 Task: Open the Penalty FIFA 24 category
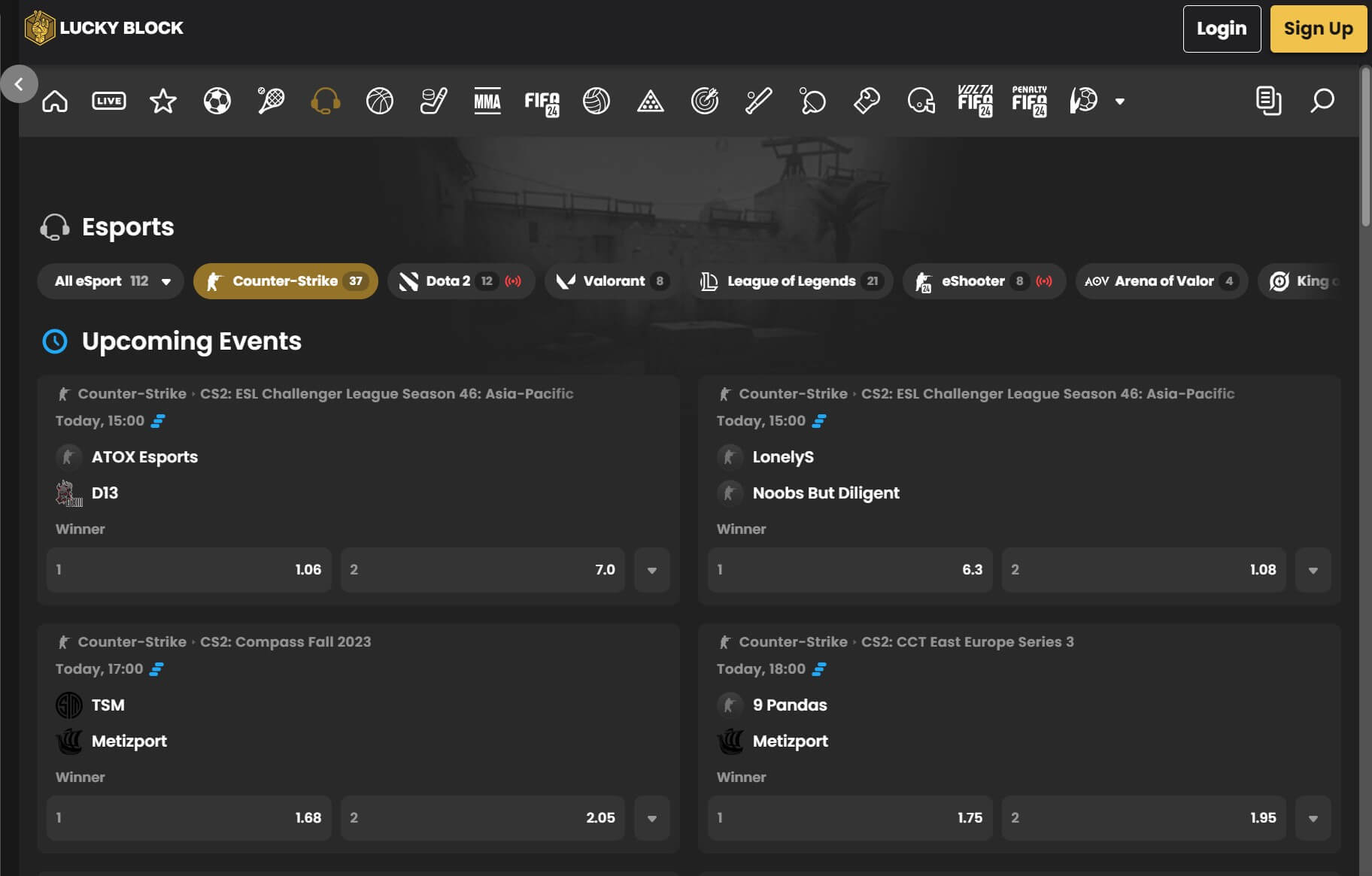tap(1030, 101)
